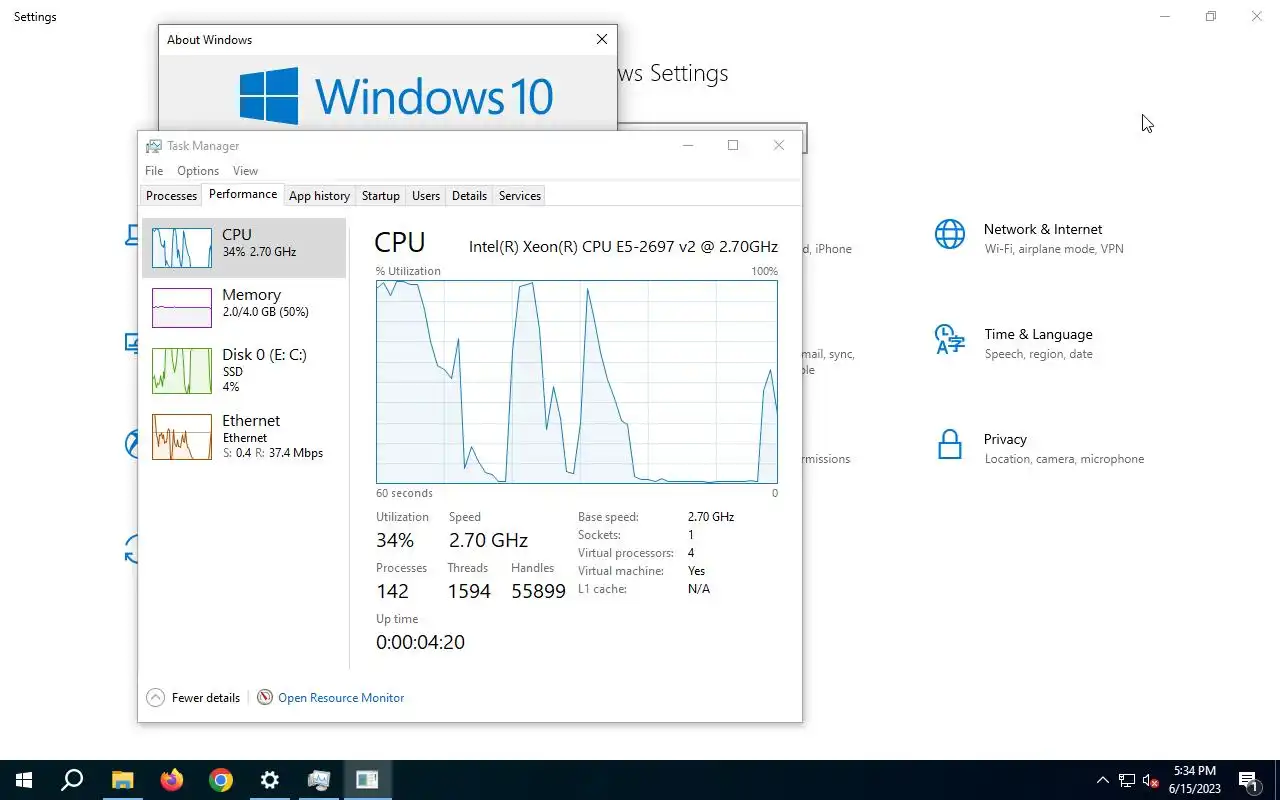This screenshot has width=1280, height=800.
Task: Click the Threads count 1594
Action: (x=469, y=591)
